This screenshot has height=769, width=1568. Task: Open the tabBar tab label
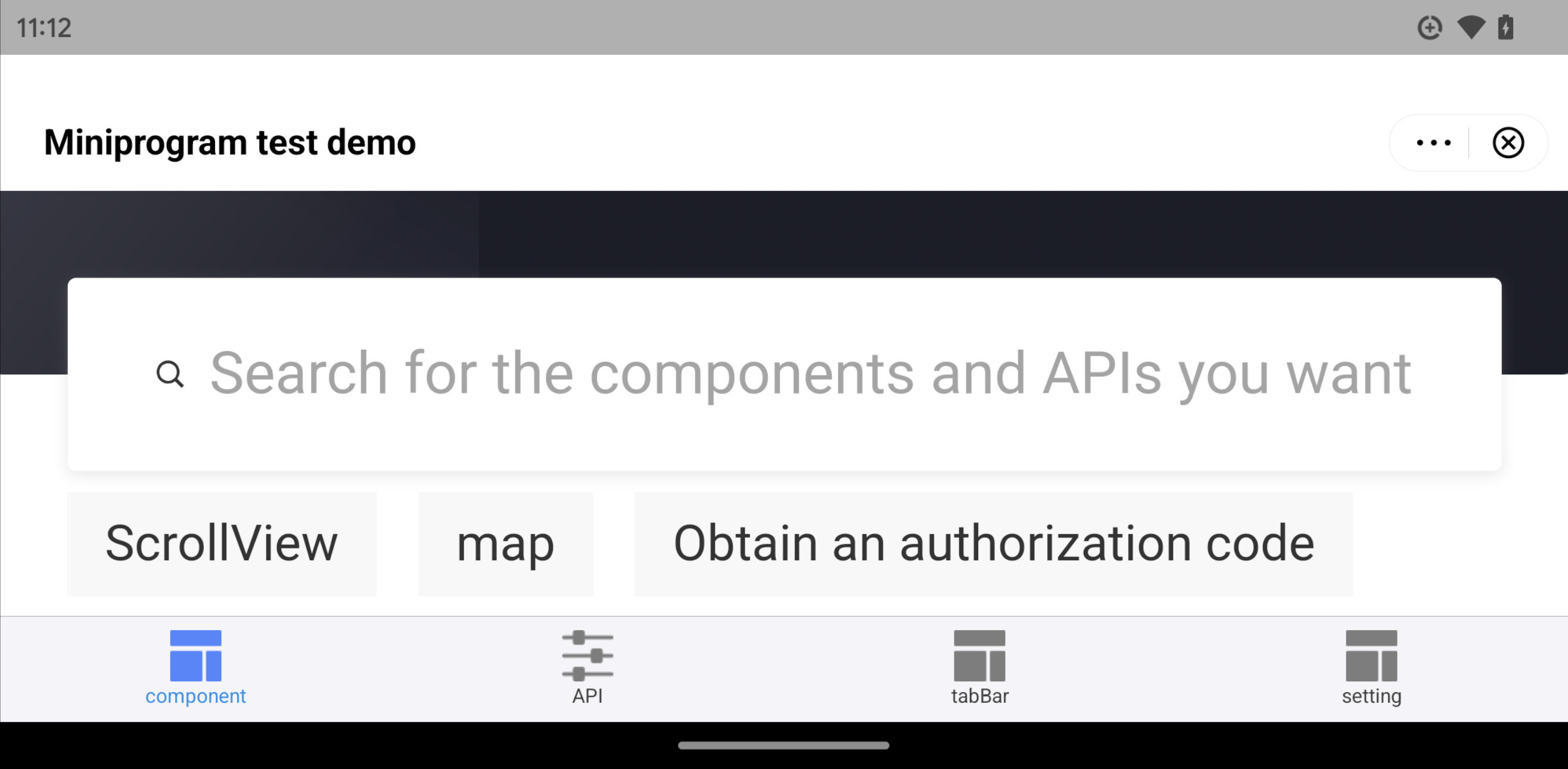click(979, 696)
